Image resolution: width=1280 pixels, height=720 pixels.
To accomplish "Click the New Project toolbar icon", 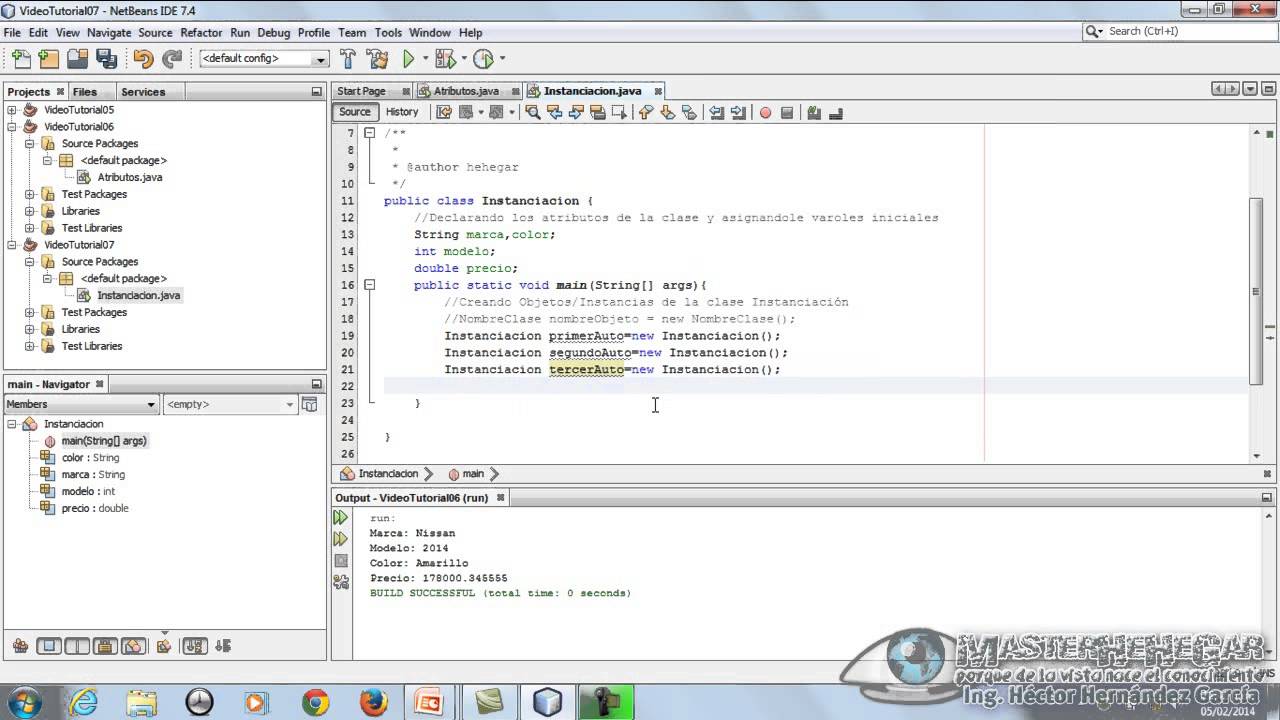I will 48,59.
